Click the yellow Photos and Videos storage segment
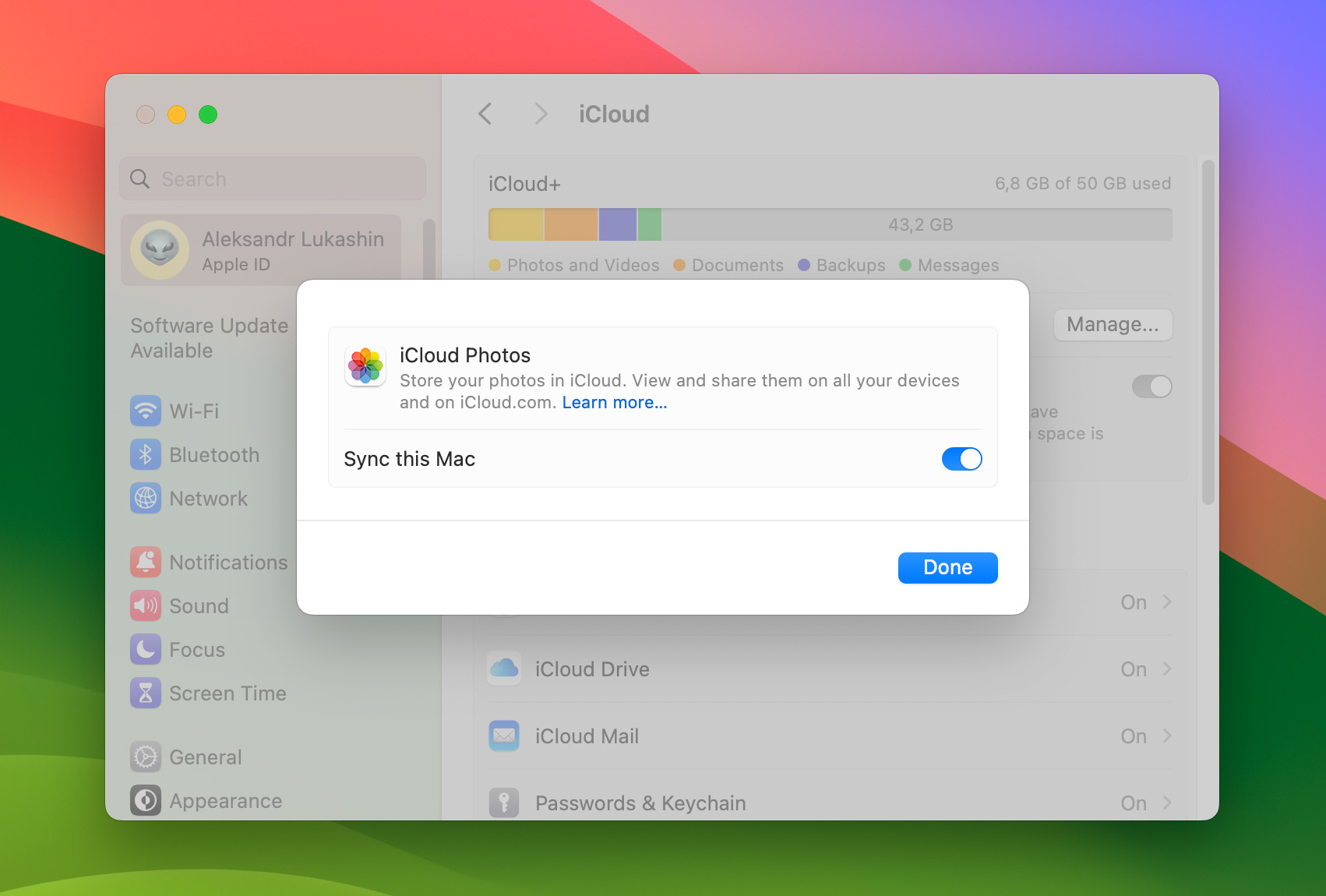This screenshot has width=1326, height=896. [x=516, y=224]
